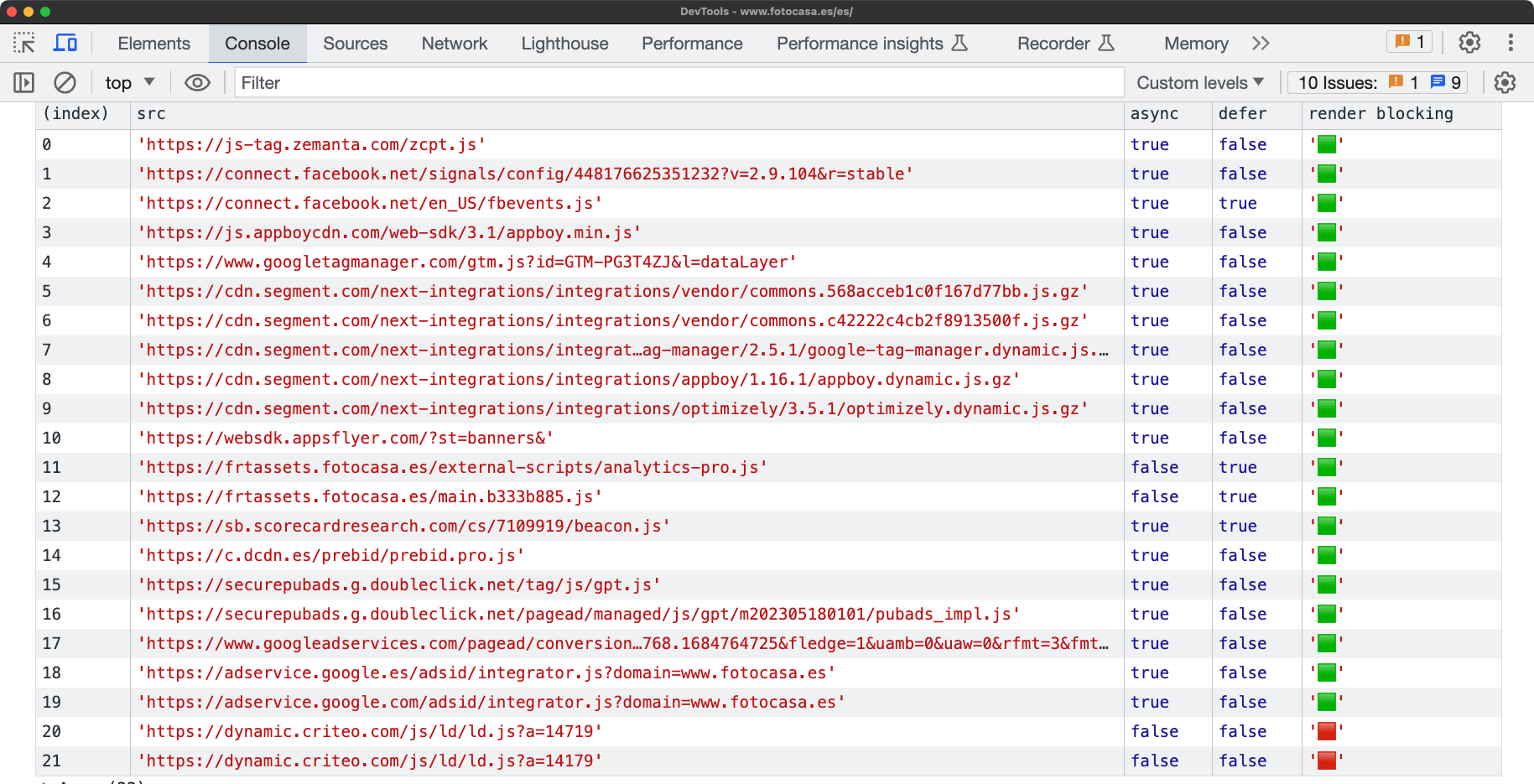Click the green render blocking square for row 0

tap(1326, 144)
